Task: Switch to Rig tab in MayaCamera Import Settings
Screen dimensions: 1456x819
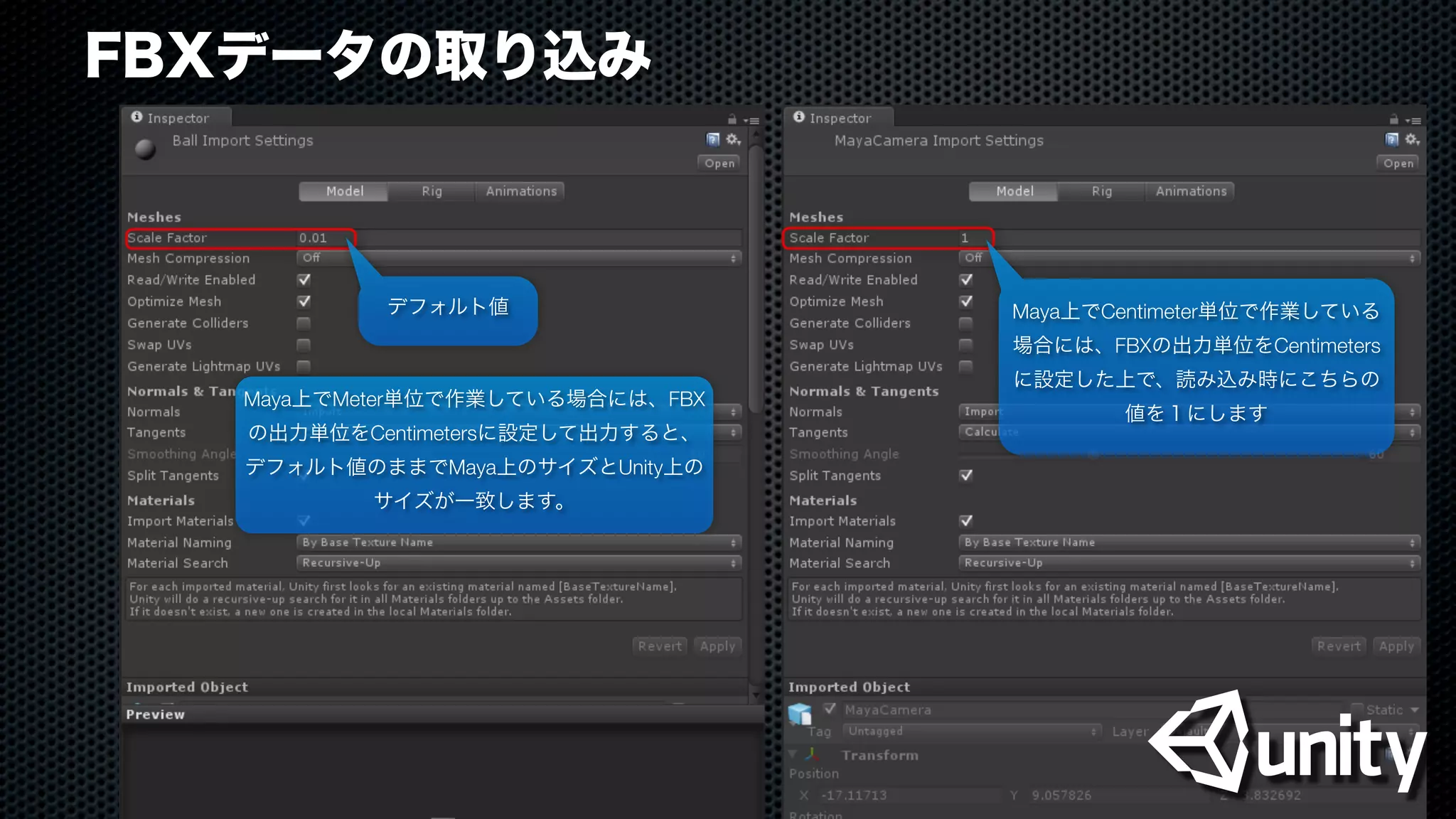Action: 1101,191
